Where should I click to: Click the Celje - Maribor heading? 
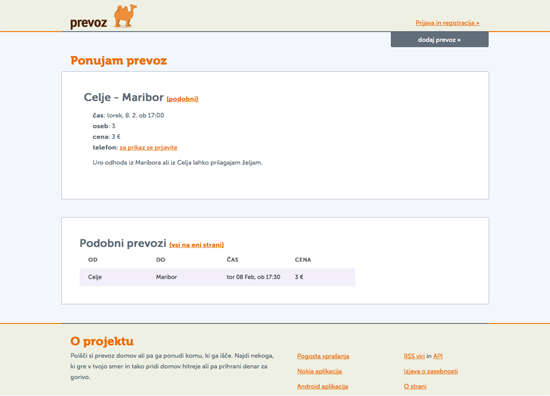123,97
